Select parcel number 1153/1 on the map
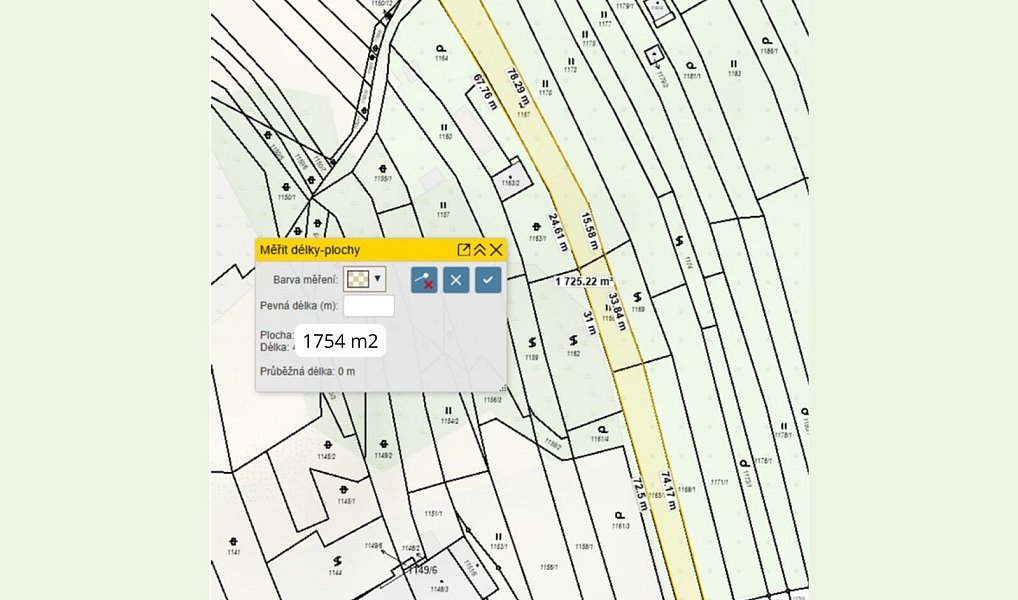Screen dimensions: 1018x600 click(499, 547)
